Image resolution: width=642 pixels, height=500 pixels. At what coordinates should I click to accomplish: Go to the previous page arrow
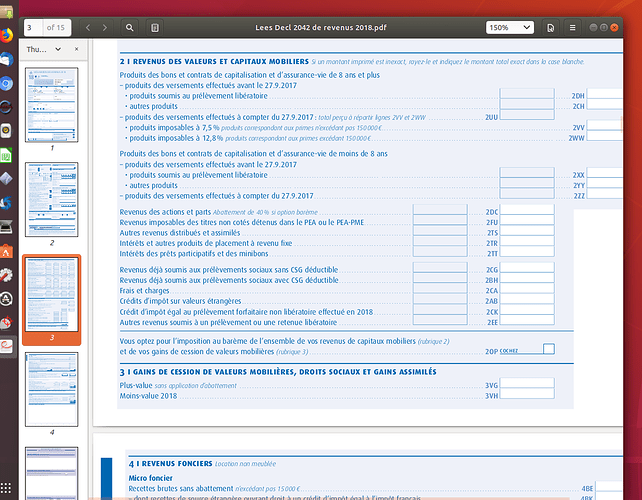pos(88,27)
